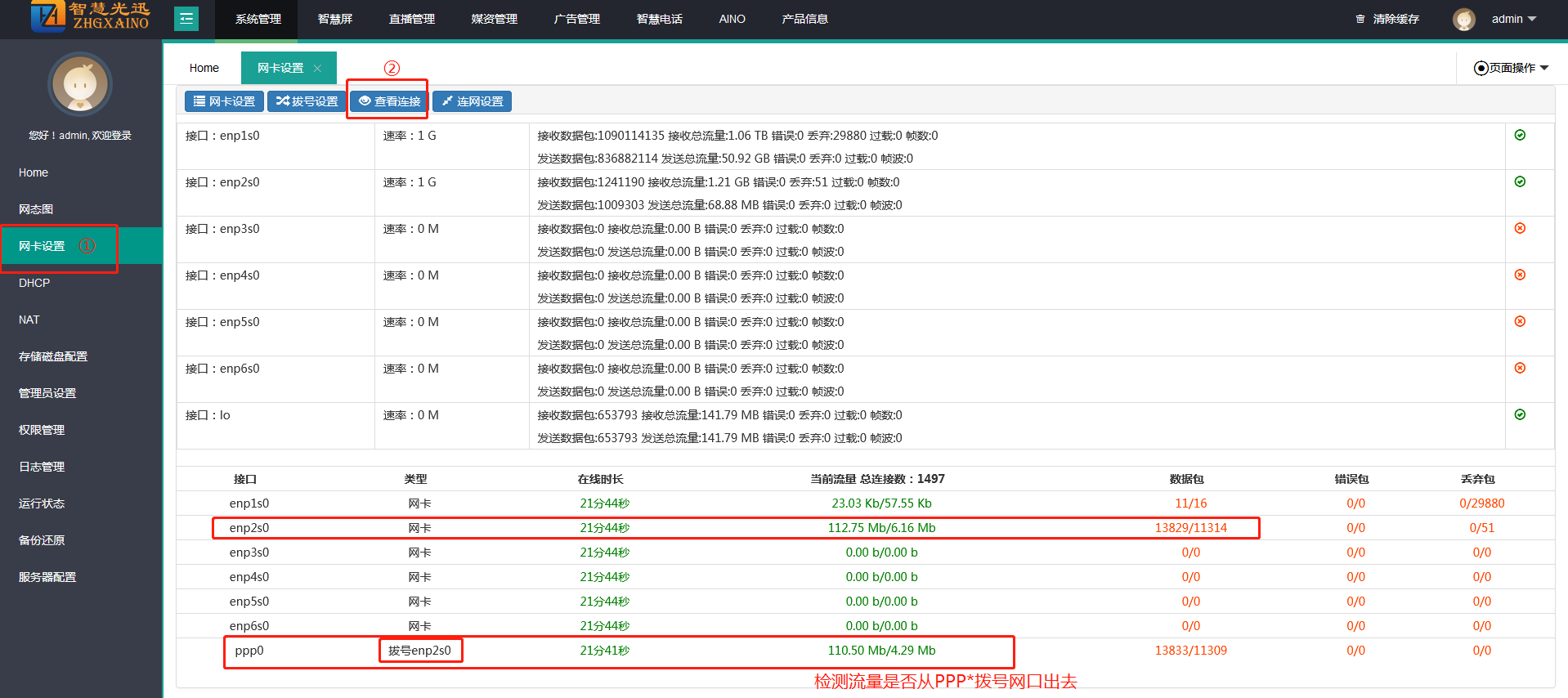Open the 系统管理 top menu
This screenshot has width=1568, height=698.
[258, 19]
